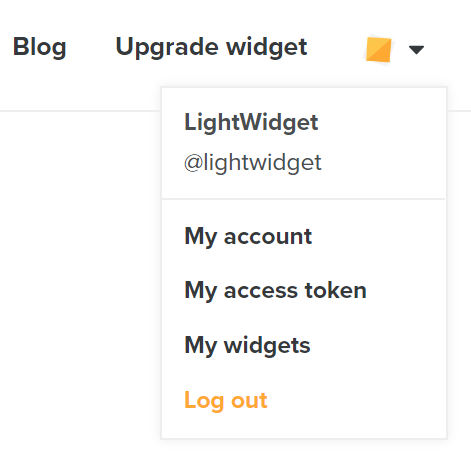Sign out by clicking Log out
The width and height of the screenshot is (471, 461).
coord(226,401)
